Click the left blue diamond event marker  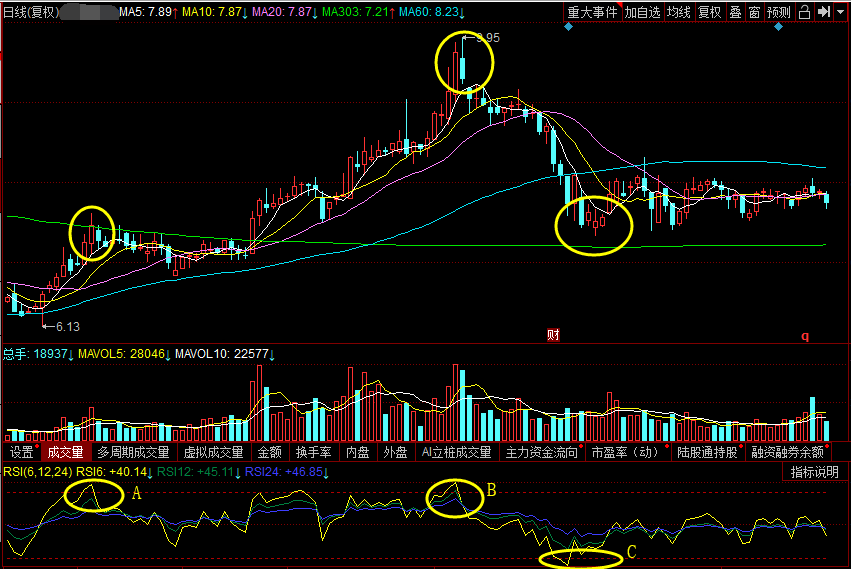point(568,27)
